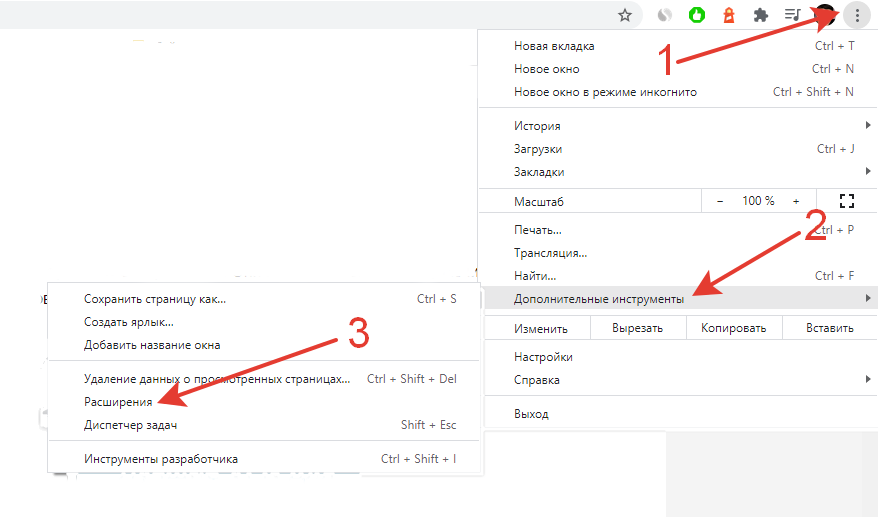Click the green thumbs-up extension icon
This screenshot has height=517, width=878.
tap(697, 15)
